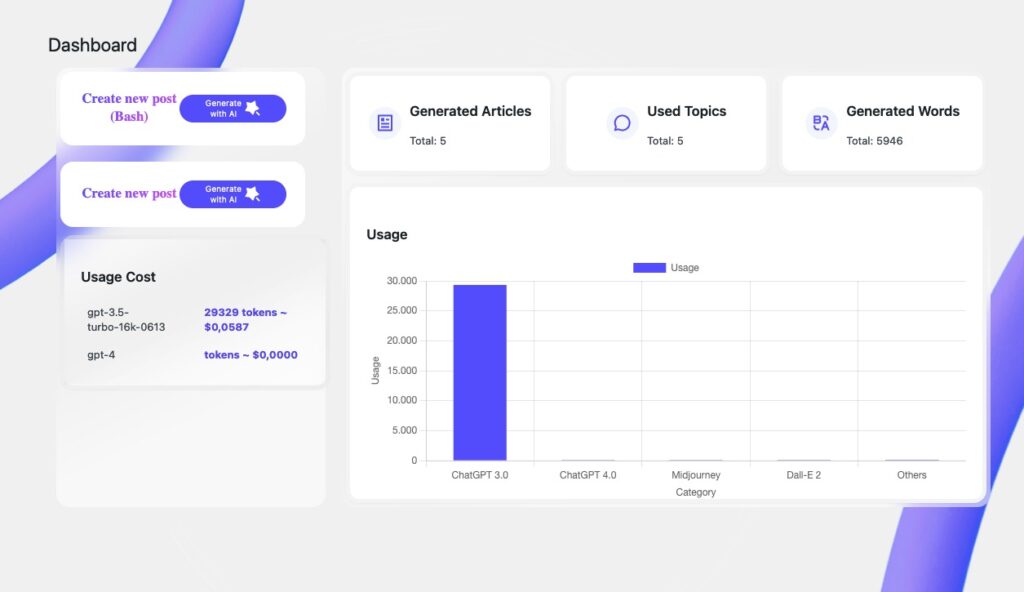Click Generate with AI for Bash post
This screenshot has height=592, width=1024.
click(232, 108)
